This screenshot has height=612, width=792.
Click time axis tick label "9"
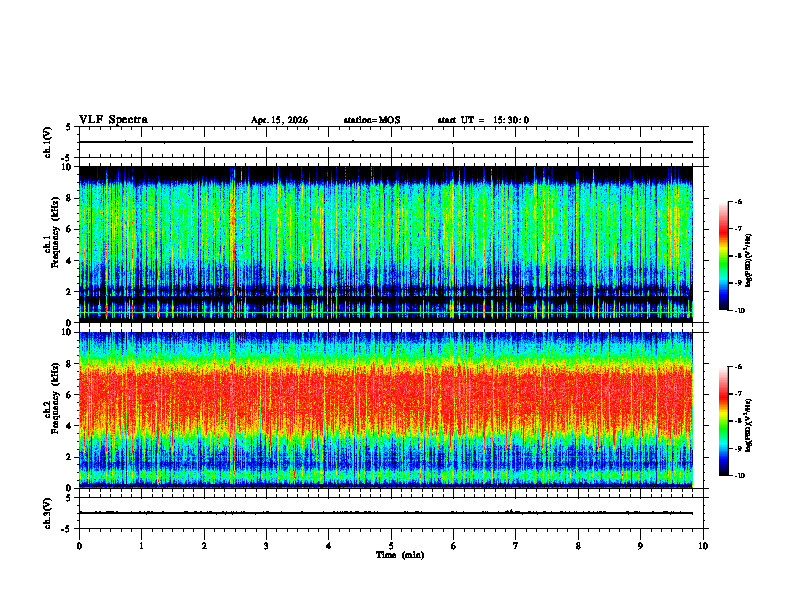640,546
